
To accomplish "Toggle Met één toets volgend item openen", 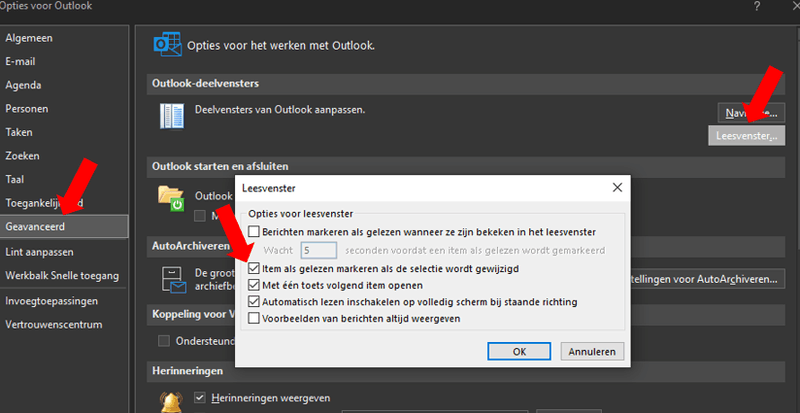I will pyautogui.click(x=254, y=285).
